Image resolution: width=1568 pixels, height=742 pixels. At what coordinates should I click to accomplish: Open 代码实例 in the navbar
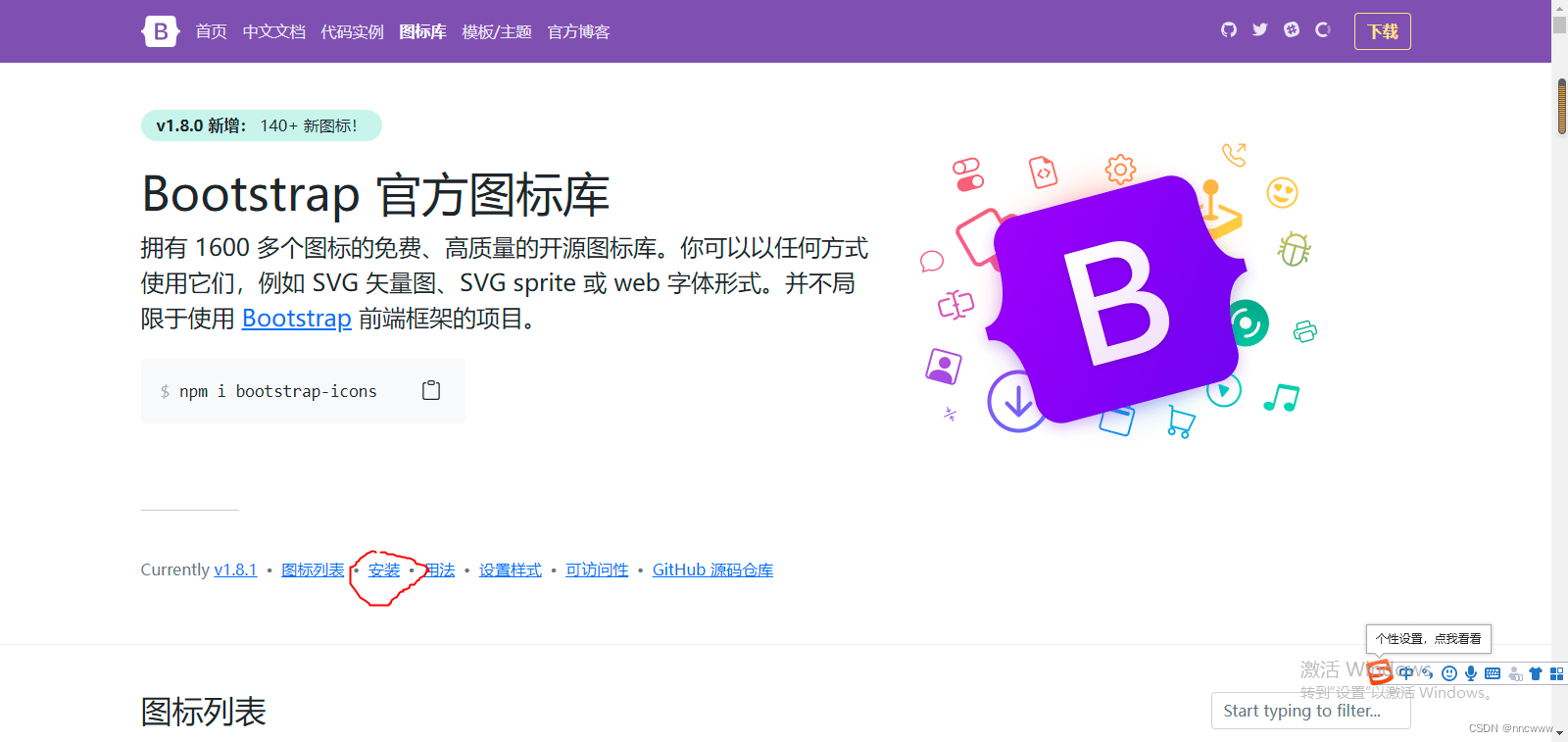click(x=352, y=31)
